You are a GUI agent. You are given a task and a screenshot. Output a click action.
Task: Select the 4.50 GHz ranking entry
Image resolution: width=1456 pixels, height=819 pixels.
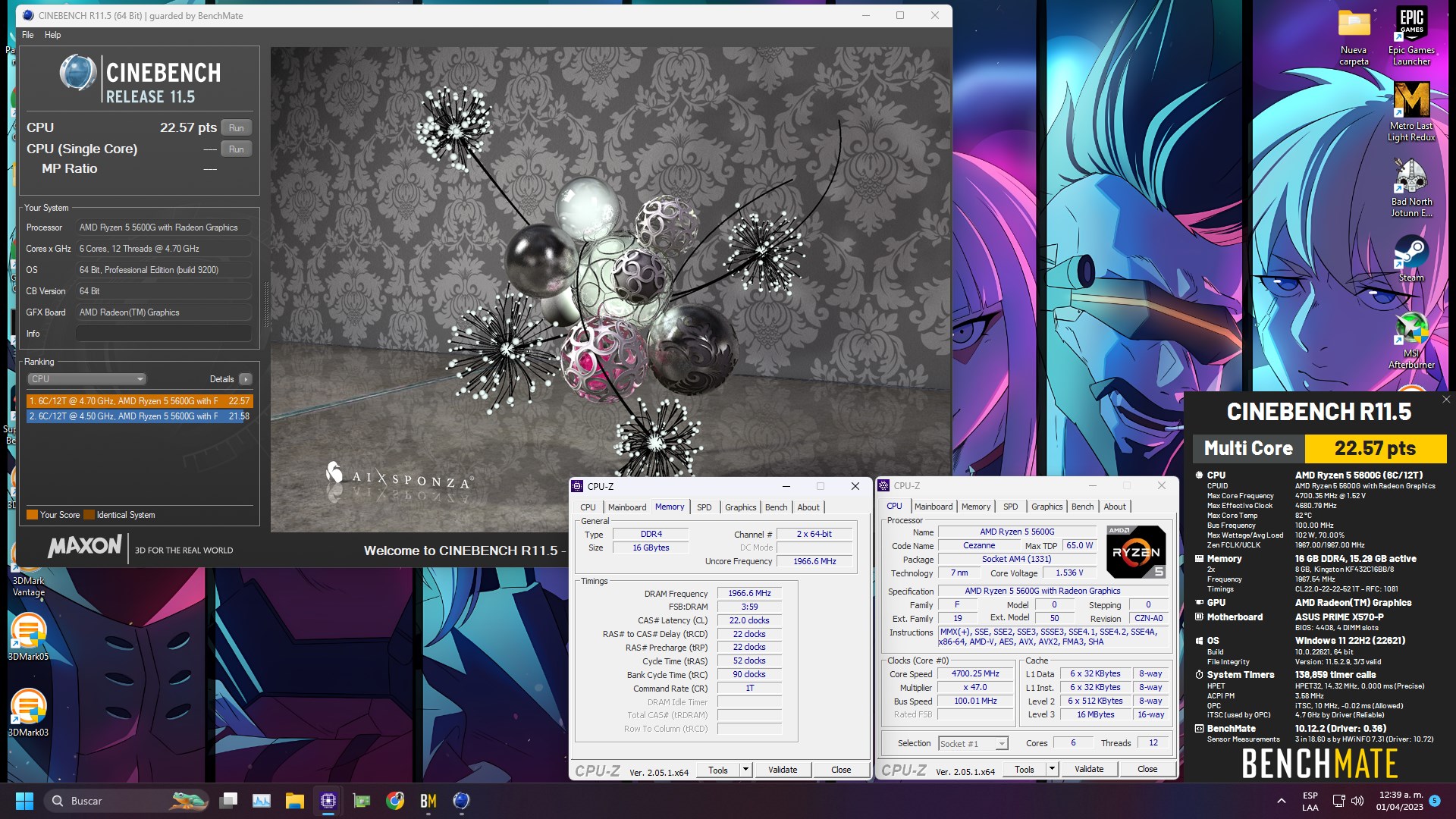click(x=140, y=416)
